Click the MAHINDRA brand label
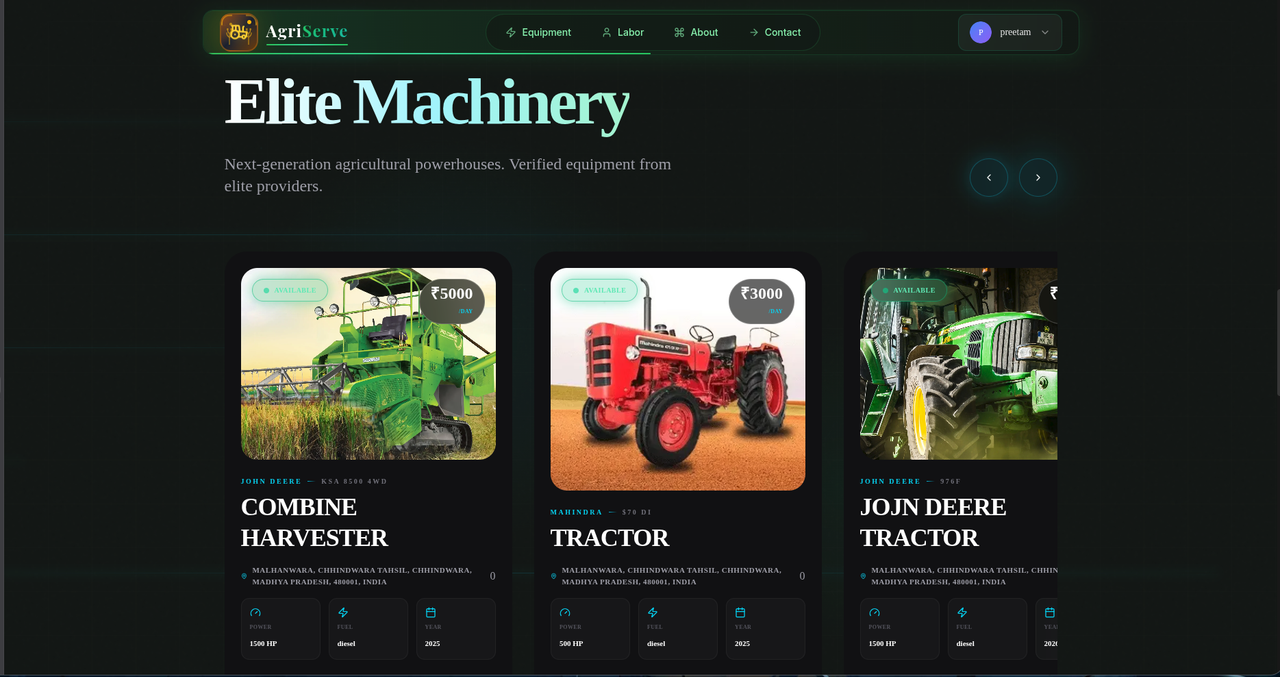1280x677 pixels. [x=576, y=512]
